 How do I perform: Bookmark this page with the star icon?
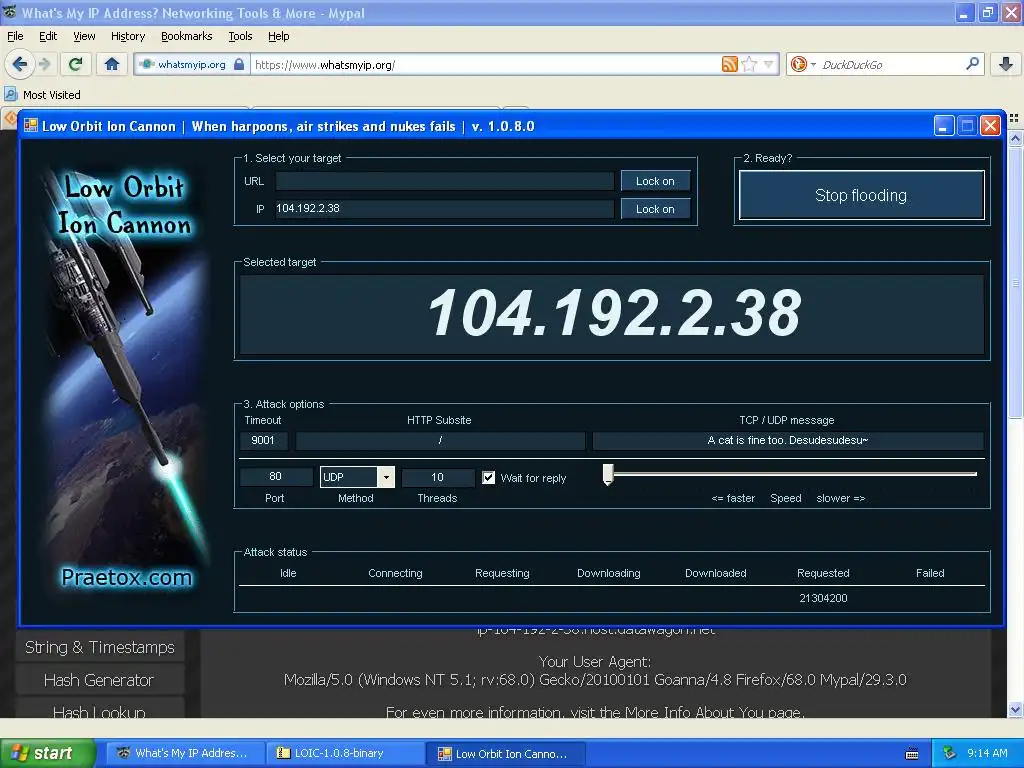pyautogui.click(x=749, y=64)
